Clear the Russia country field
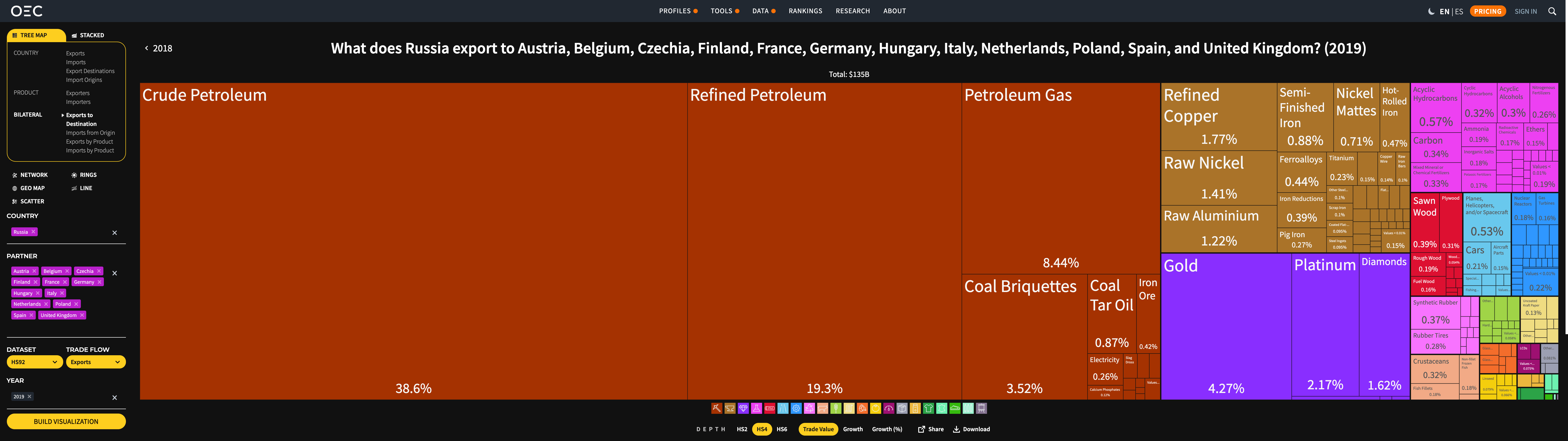1568x441 pixels. pyautogui.click(x=114, y=233)
